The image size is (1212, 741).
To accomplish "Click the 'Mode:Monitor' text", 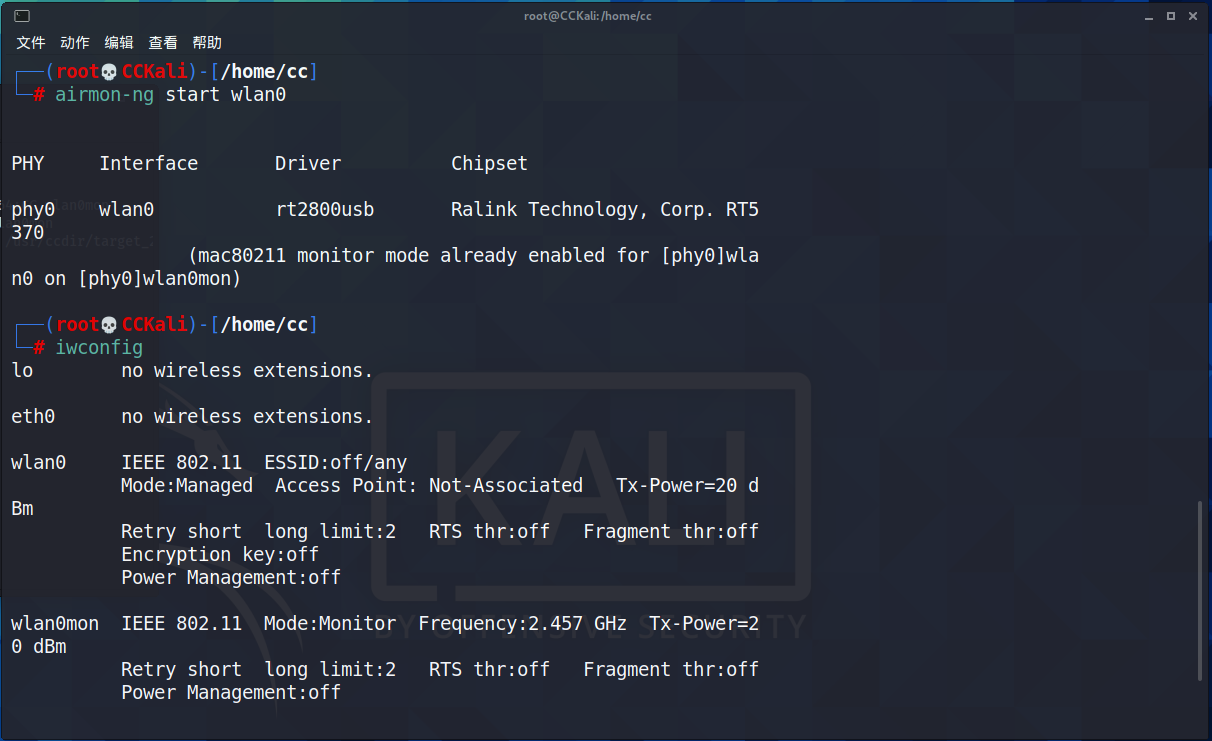I will coord(330,623).
